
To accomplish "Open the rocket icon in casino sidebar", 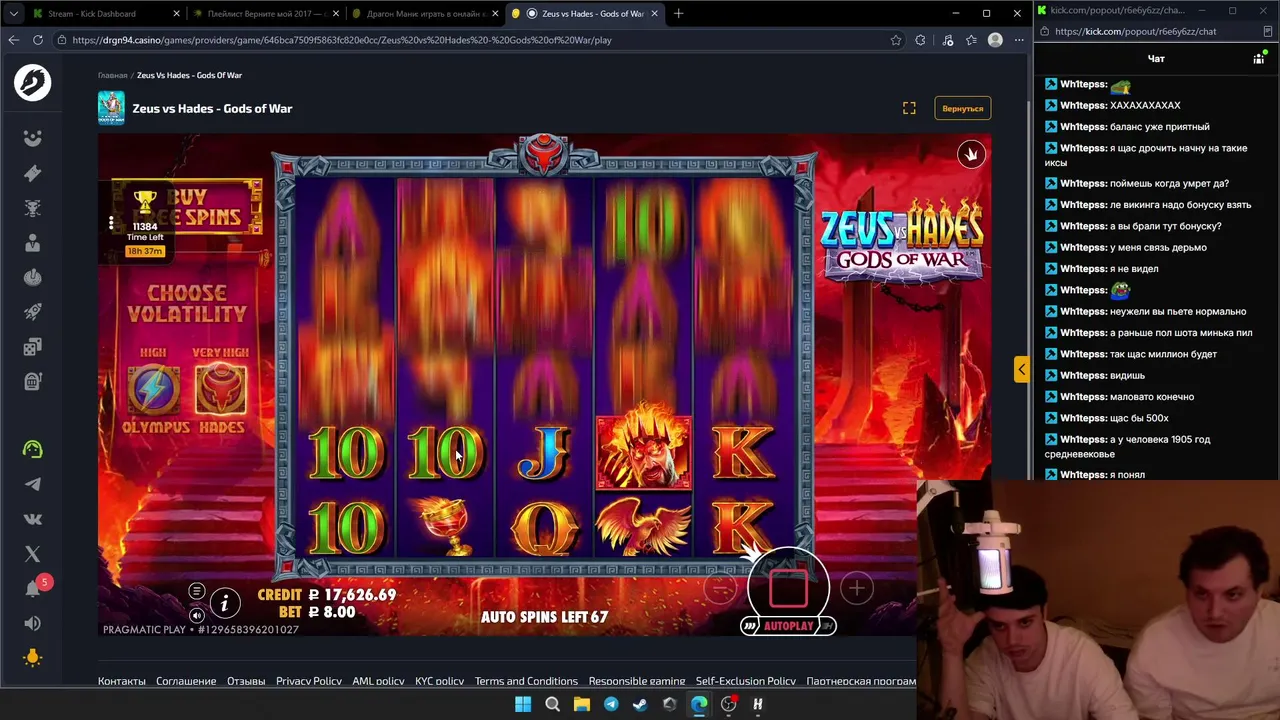I will coord(33,312).
